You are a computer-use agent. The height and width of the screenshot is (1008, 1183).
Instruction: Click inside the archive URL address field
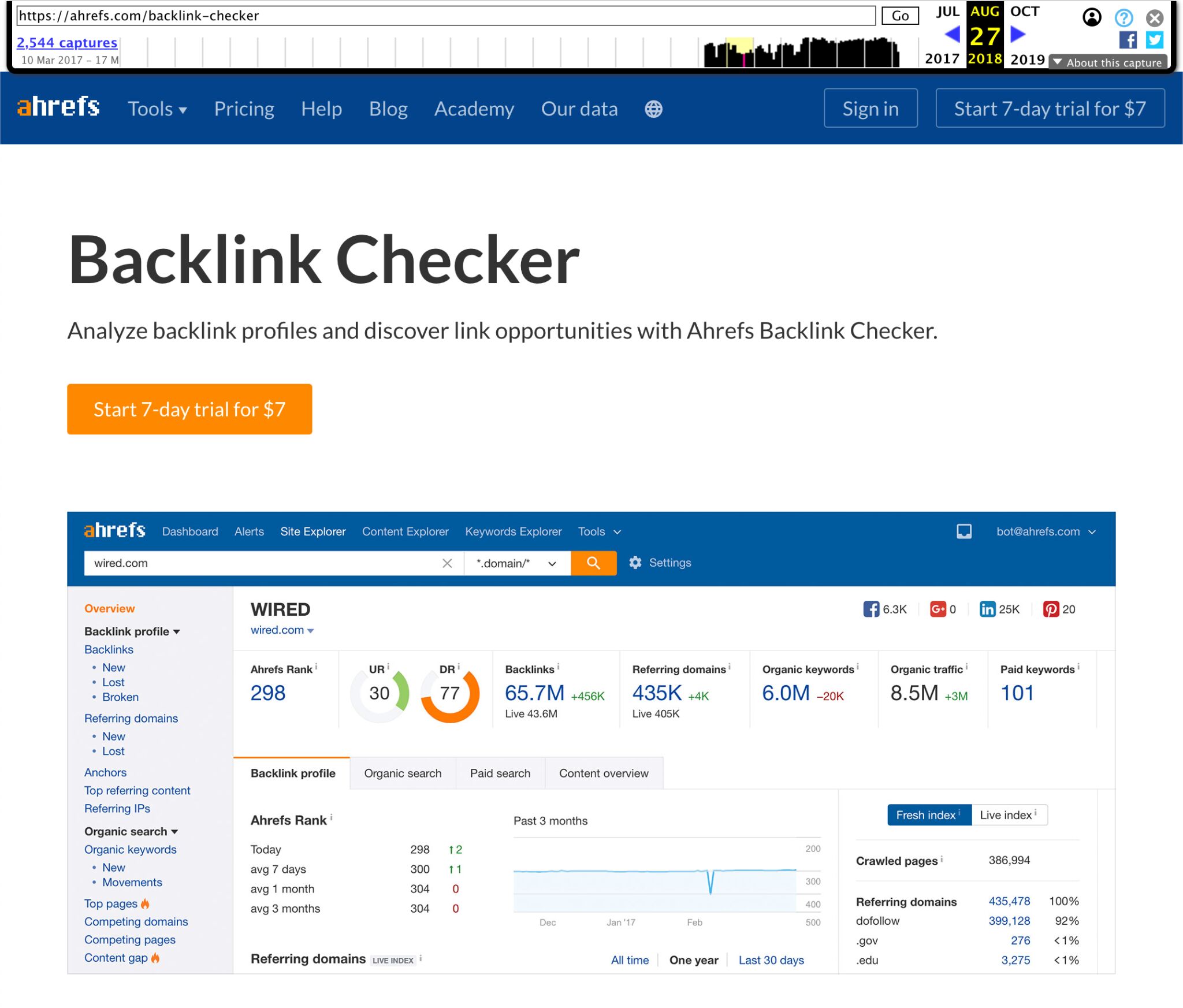tap(404, 16)
